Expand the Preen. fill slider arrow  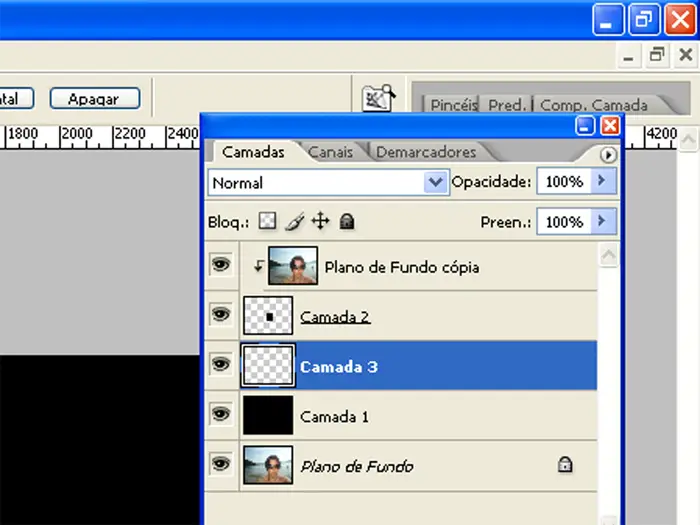point(602,221)
